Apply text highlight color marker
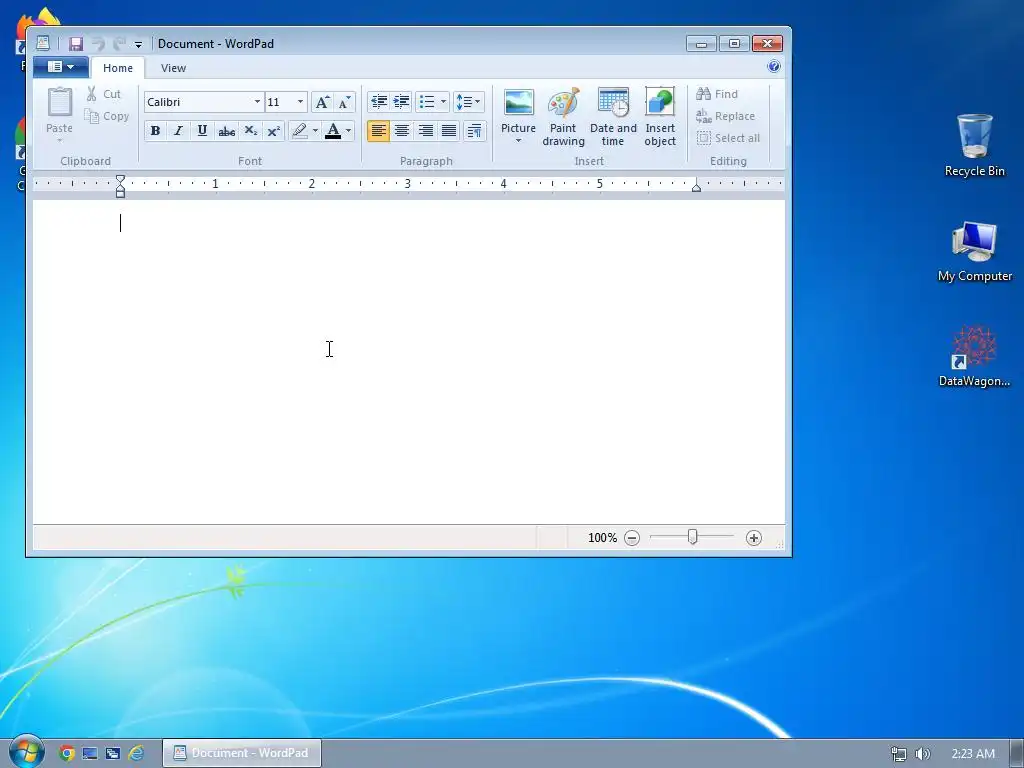This screenshot has width=1024, height=768. pos(300,131)
